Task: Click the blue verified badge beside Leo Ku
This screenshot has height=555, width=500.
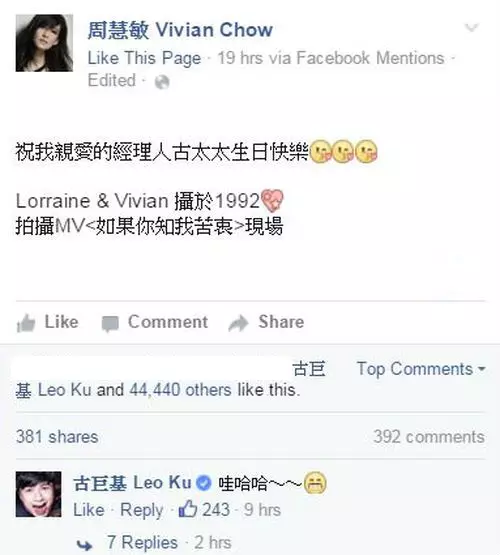Action: (203, 483)
